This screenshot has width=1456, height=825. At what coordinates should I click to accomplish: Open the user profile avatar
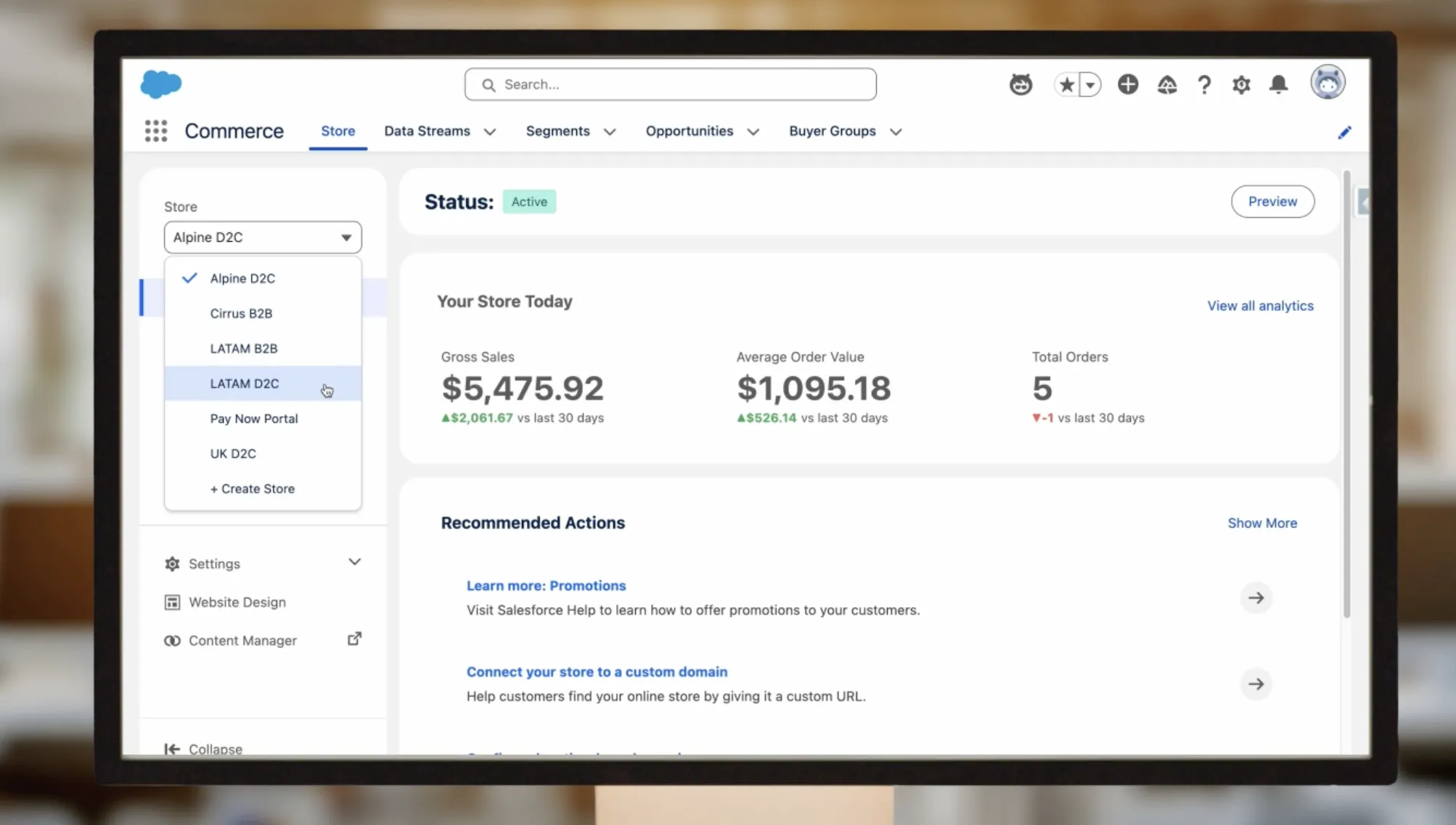(1328, 83)
